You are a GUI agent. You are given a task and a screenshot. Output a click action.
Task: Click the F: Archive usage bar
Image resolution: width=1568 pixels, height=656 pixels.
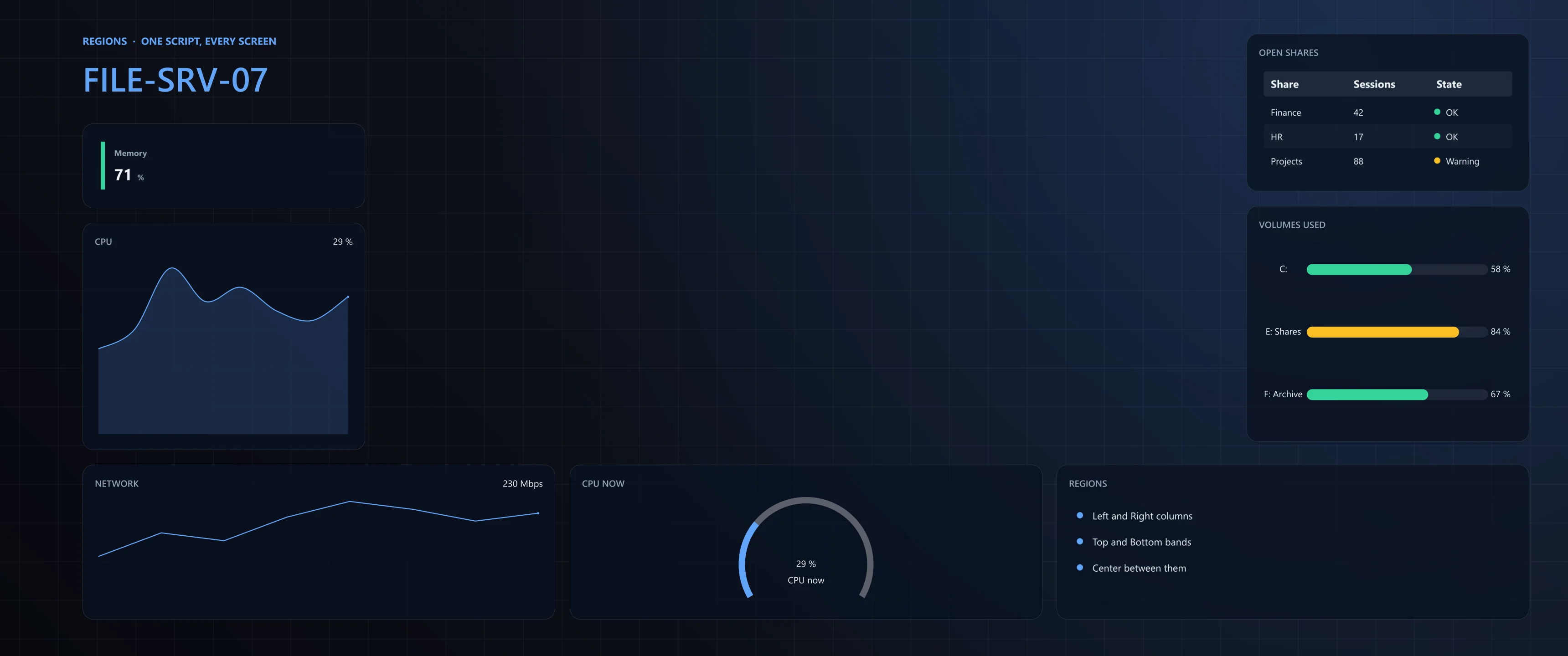1396,395
